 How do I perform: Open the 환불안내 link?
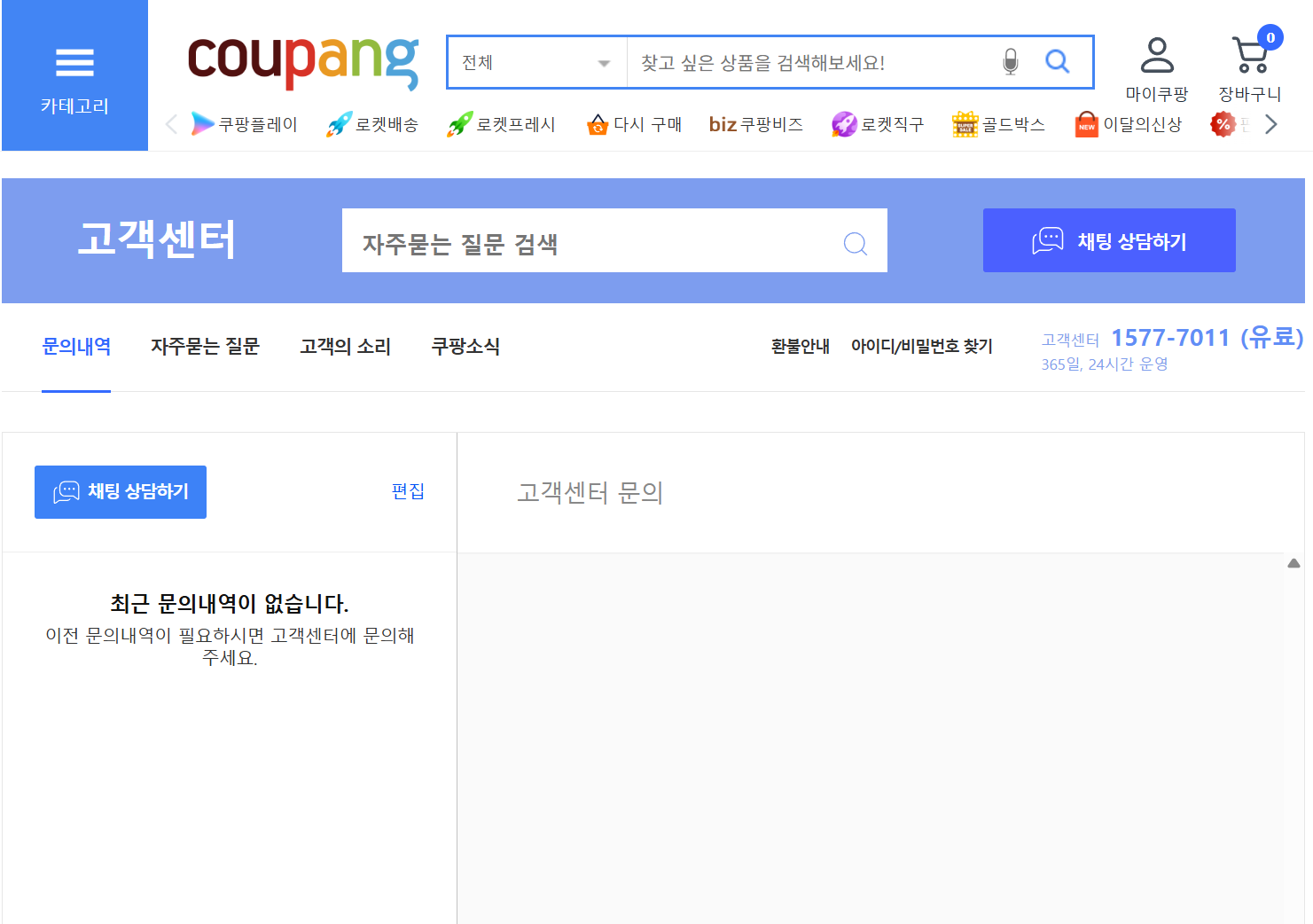(800, 347)
